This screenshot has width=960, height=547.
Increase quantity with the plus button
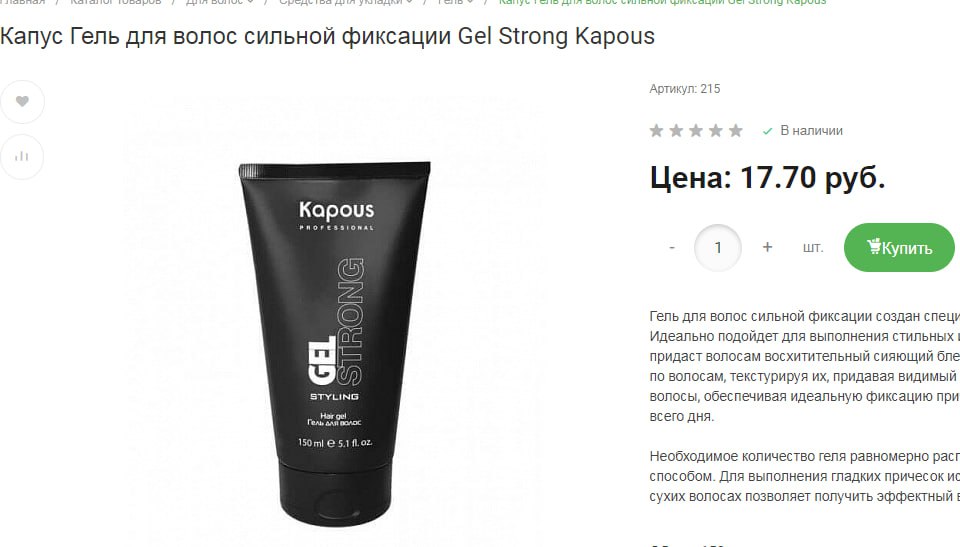point(767,247)
